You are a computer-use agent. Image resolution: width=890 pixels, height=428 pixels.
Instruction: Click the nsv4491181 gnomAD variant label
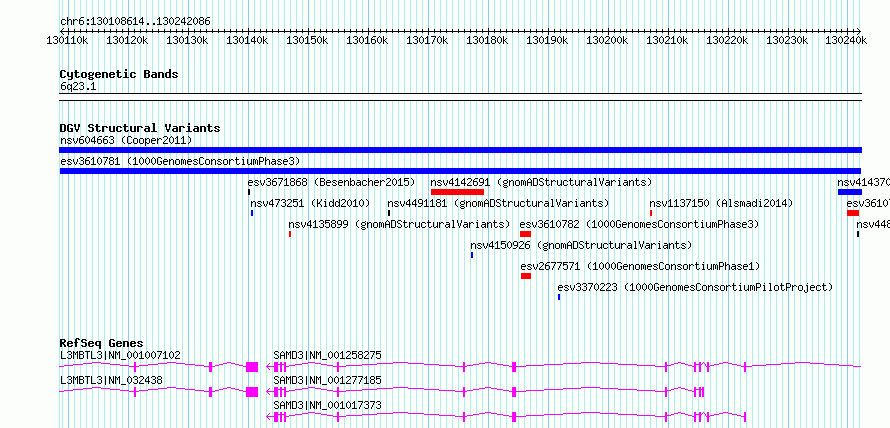pos(498,203)
